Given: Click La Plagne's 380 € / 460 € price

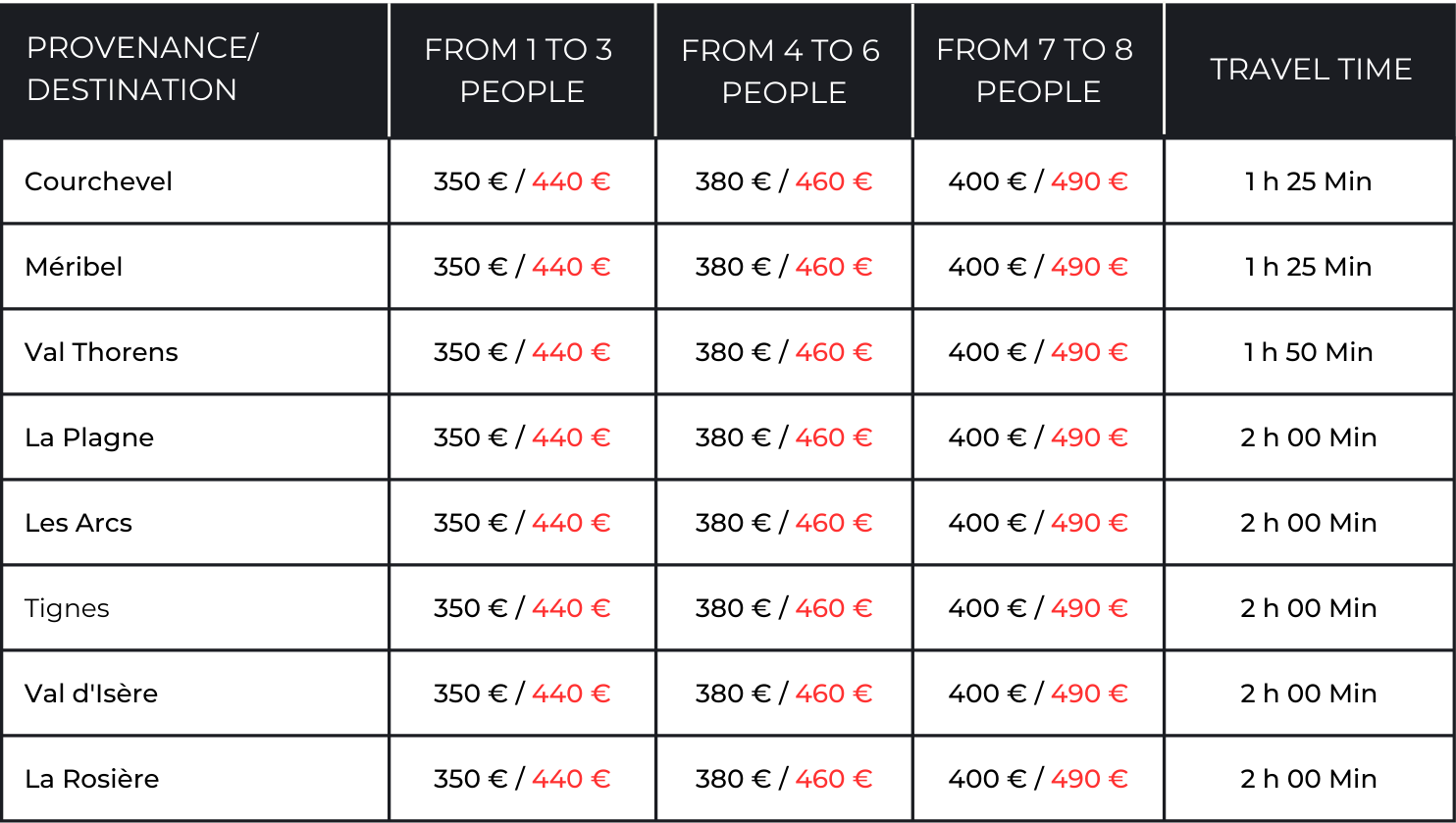Looking at the screenshot, I should click(x=784, y=437).
